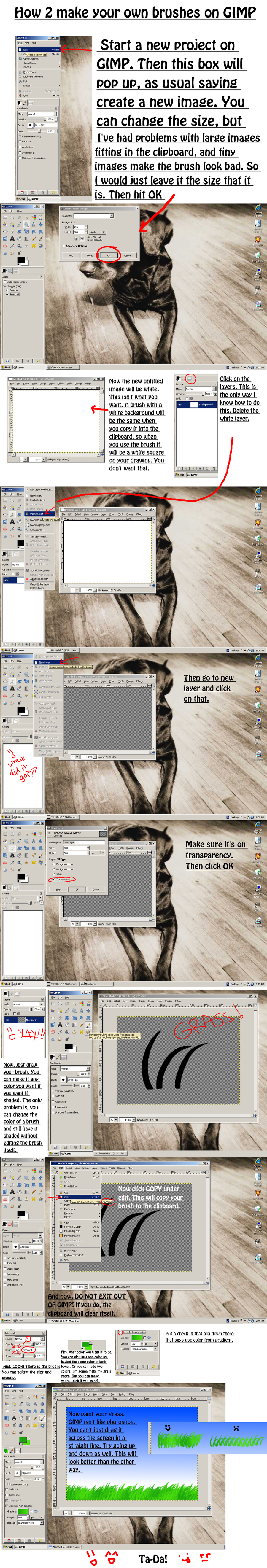Select Scissors Select tool in toolbox beside the open Edit menu
This screenshot has width=267, height=1568.
tap(41, 1171)
